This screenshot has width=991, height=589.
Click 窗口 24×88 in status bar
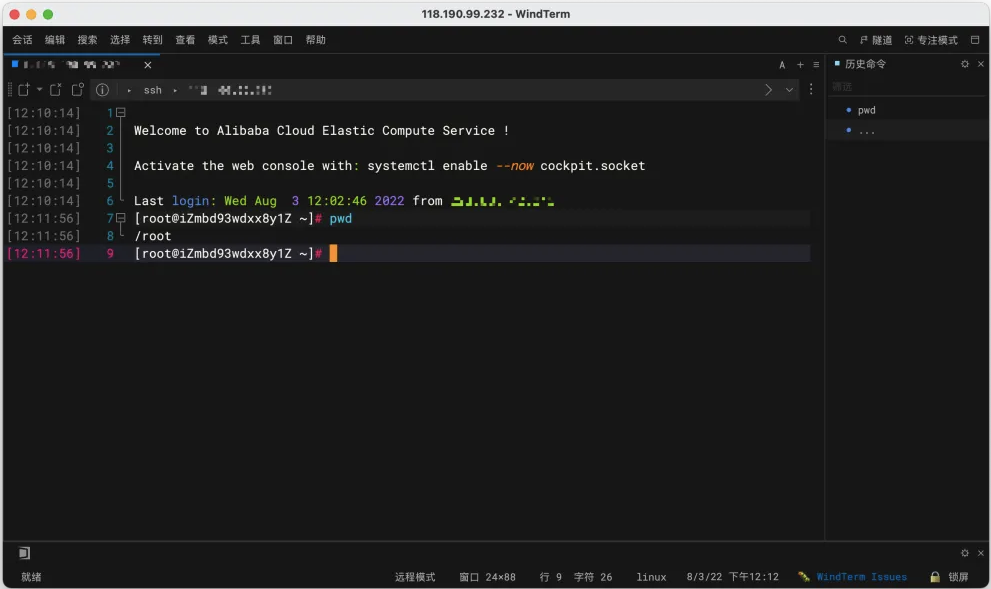pyautogui.click(x=487, y=577)
